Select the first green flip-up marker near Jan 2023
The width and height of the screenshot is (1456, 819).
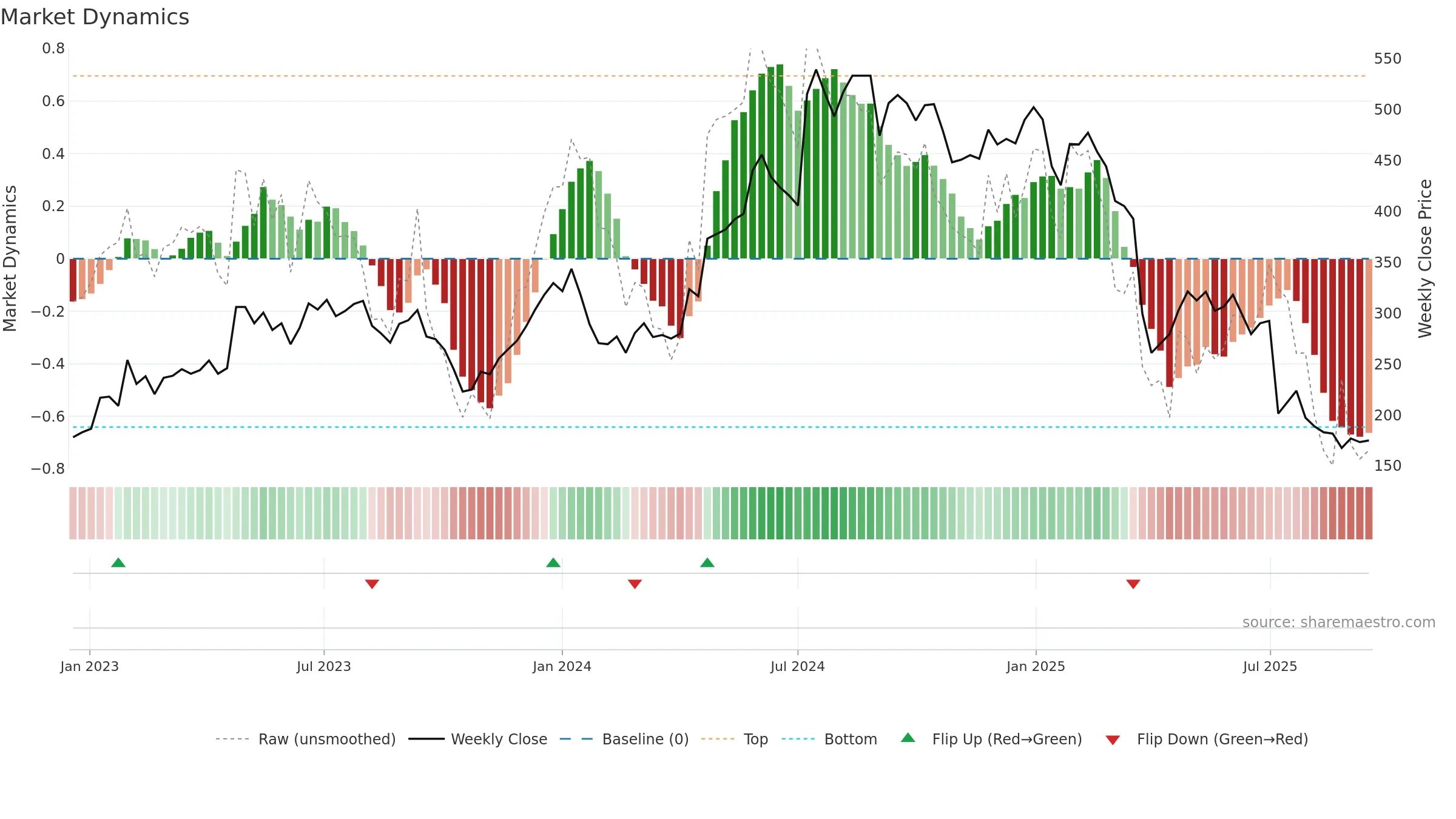click(118, 563)
